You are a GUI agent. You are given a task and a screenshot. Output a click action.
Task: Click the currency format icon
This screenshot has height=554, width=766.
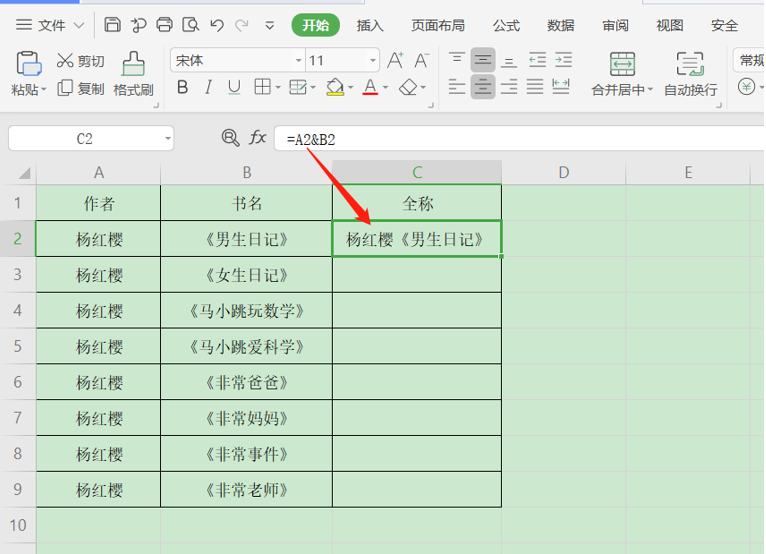click(x=746, y=87)
